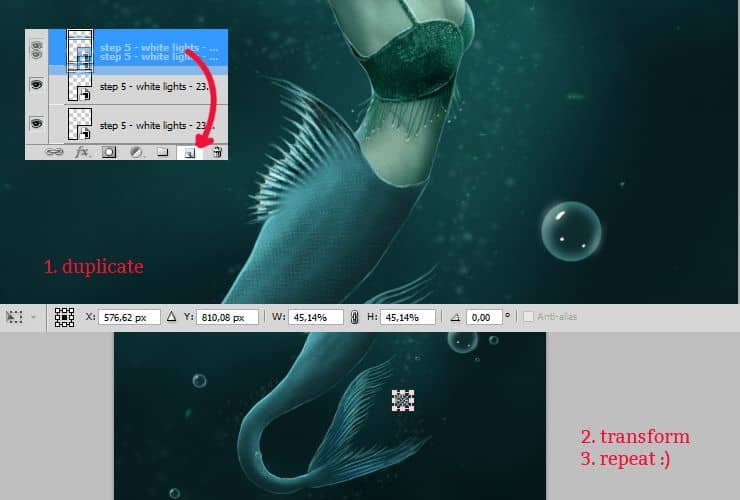Enable the Anti-alias checkbox
The width and height of the screenshot is (740, 500).
(529, 317)
